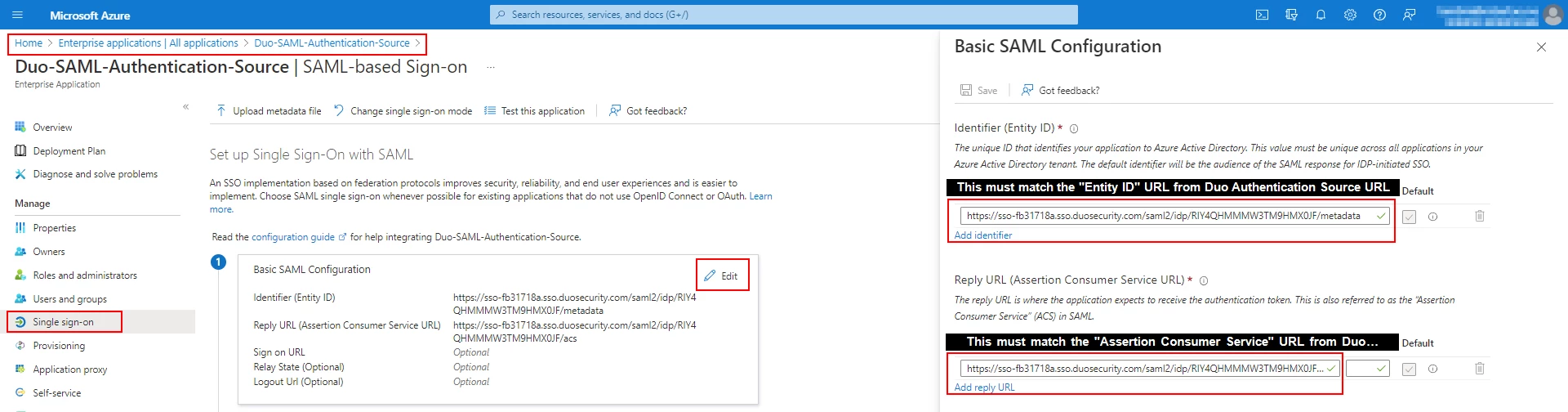Click Got feedback? in the SAML panel
The width and height of the screenshot is (1568, 412).
tap(1060, 90)
